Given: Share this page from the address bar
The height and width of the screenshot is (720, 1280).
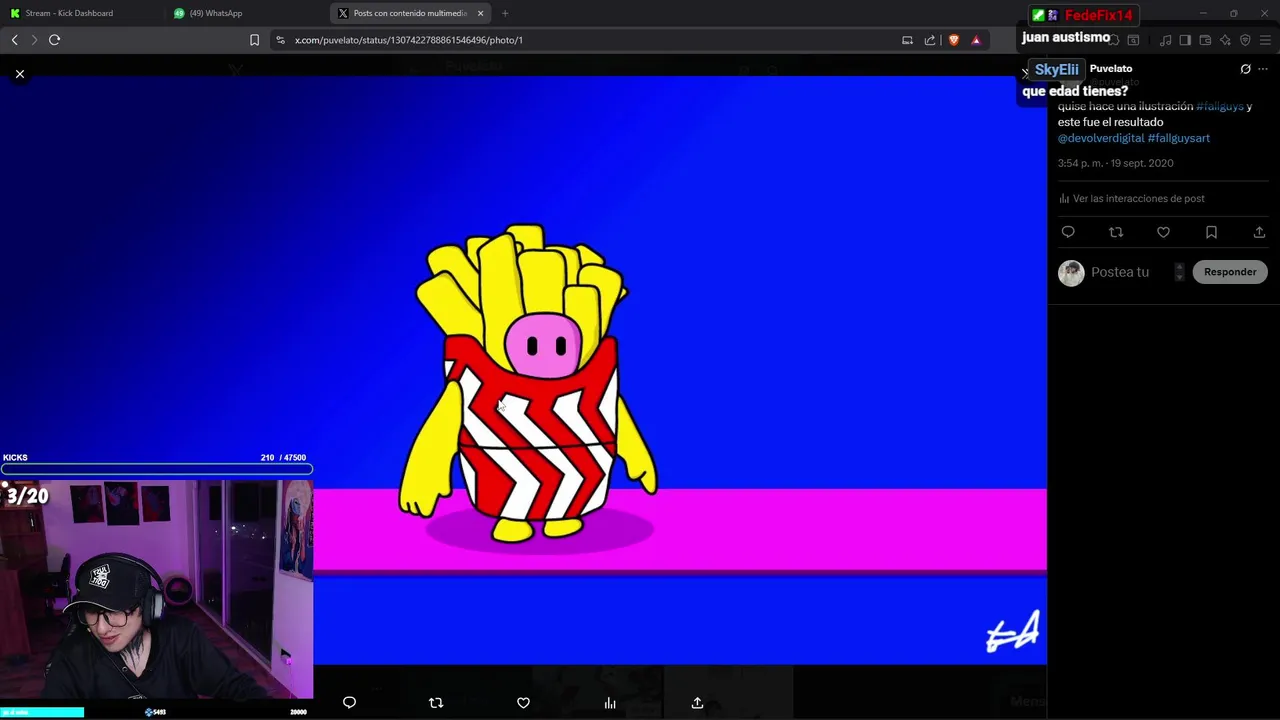Looking at the screenshot, I should point(930,40).
